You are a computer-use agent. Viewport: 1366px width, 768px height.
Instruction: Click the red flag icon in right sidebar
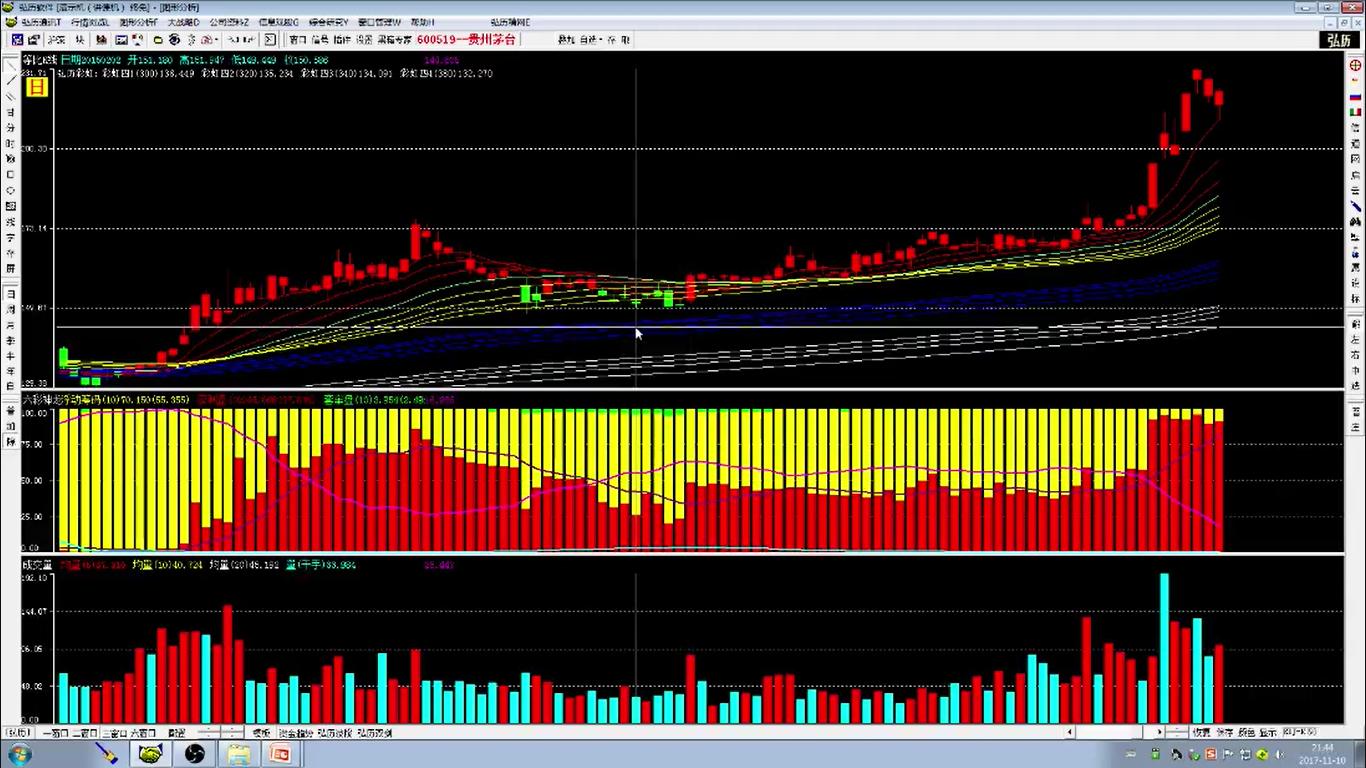[x=1355, y=81]
